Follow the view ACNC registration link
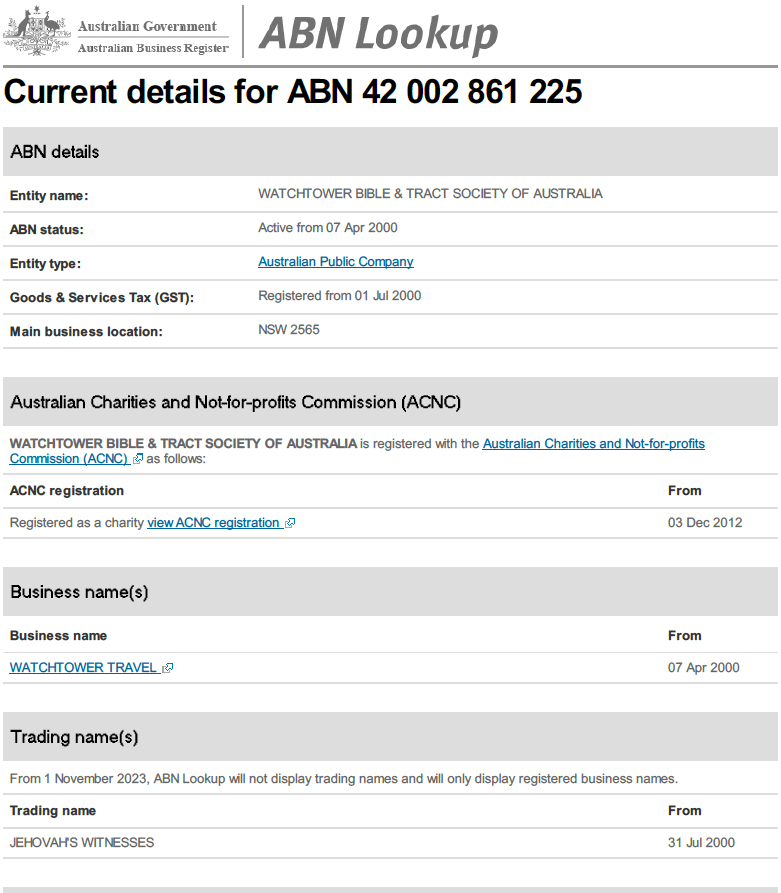The height and width of the screenshot is (893, 781). [x=213, y=523]
